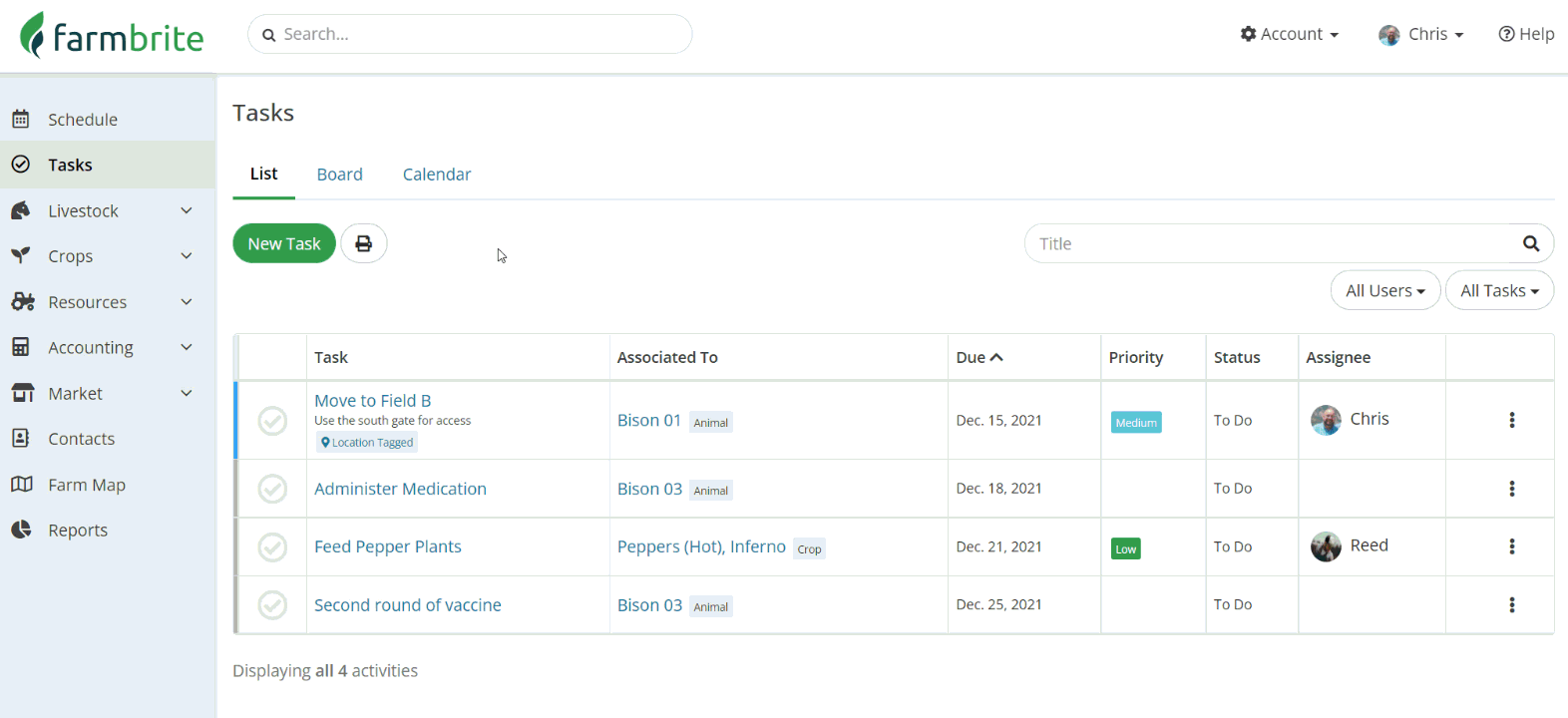This screenshot has width=1568, height=718.
Task: Click the Schedule calendar icon in sidebar
Action: pos(21,120)
